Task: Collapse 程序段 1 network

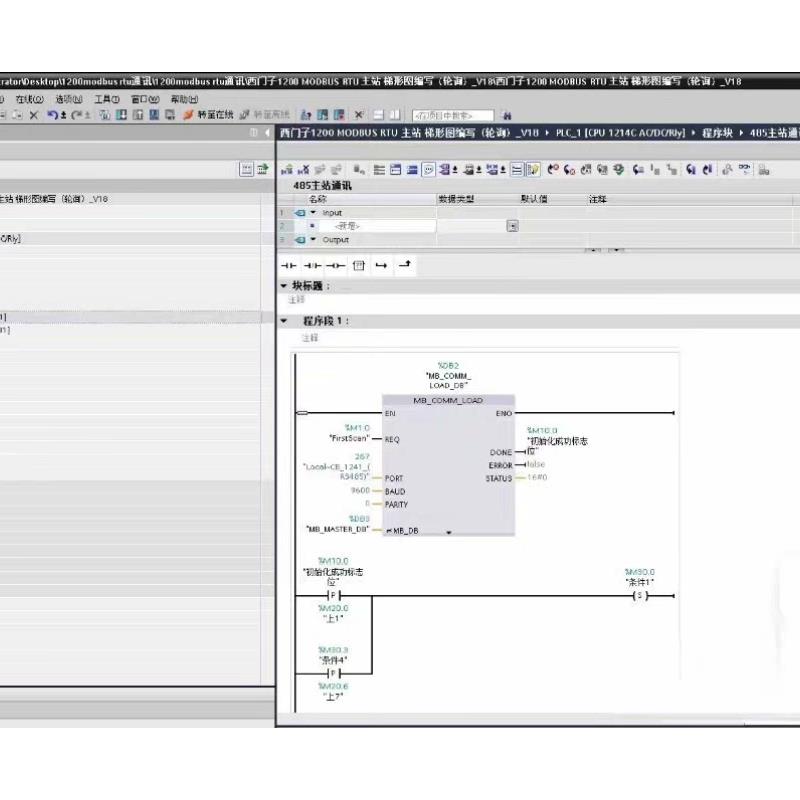Action: pyautogui.click(x=284, y=321)
